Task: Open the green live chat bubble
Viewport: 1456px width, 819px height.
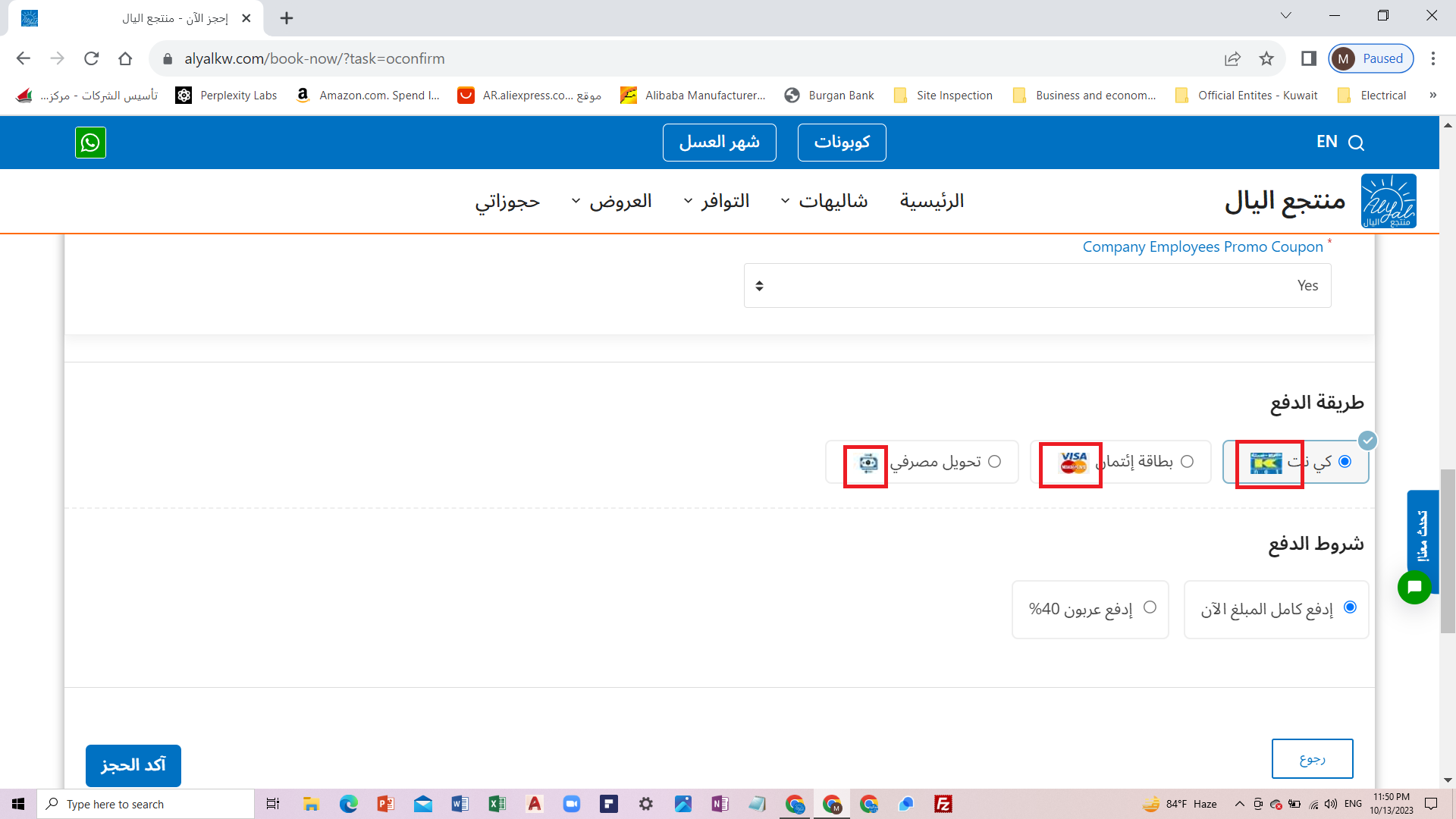Action: coord(1414,587)
